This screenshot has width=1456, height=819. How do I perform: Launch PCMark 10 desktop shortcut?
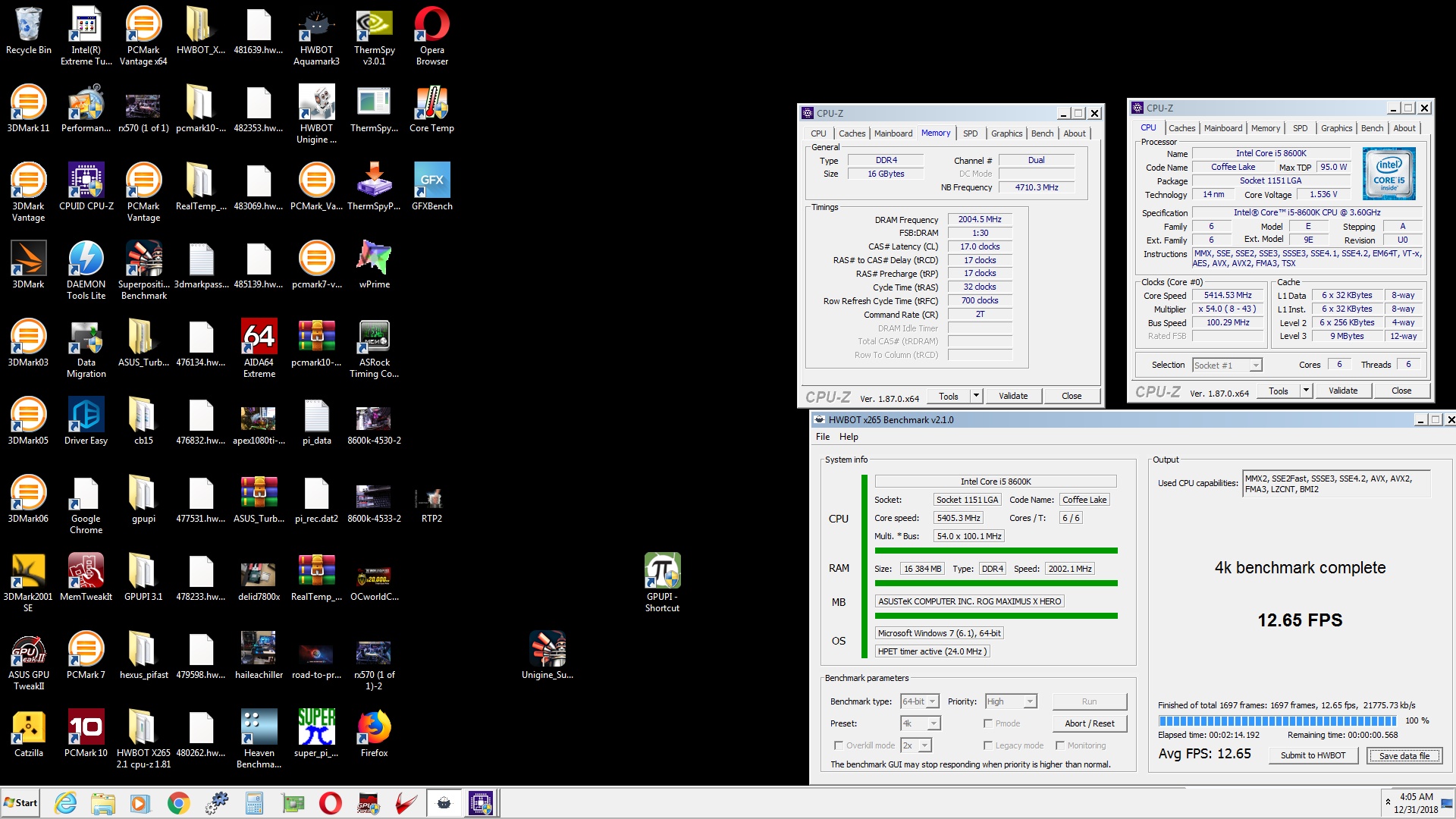pyautogui.click(x=86, y=733)
